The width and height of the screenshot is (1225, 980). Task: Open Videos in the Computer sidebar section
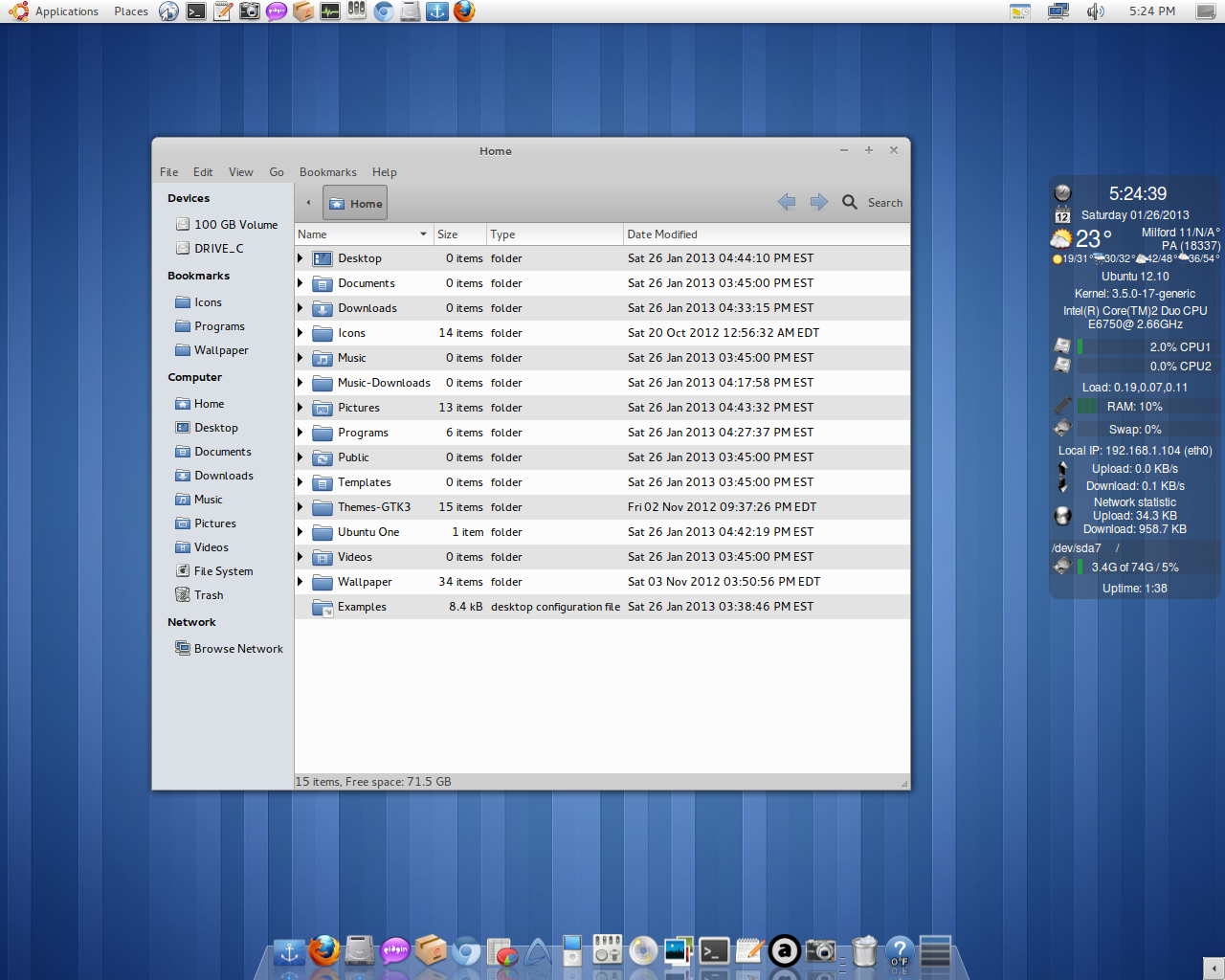(202, 547)
